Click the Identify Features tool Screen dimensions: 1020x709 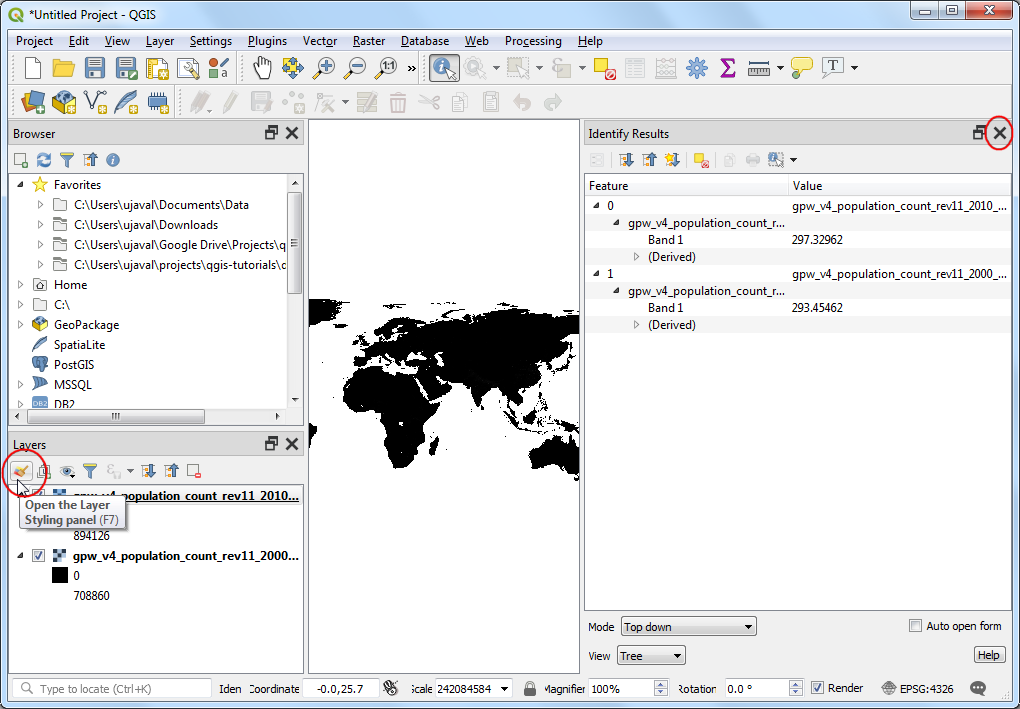444,68
